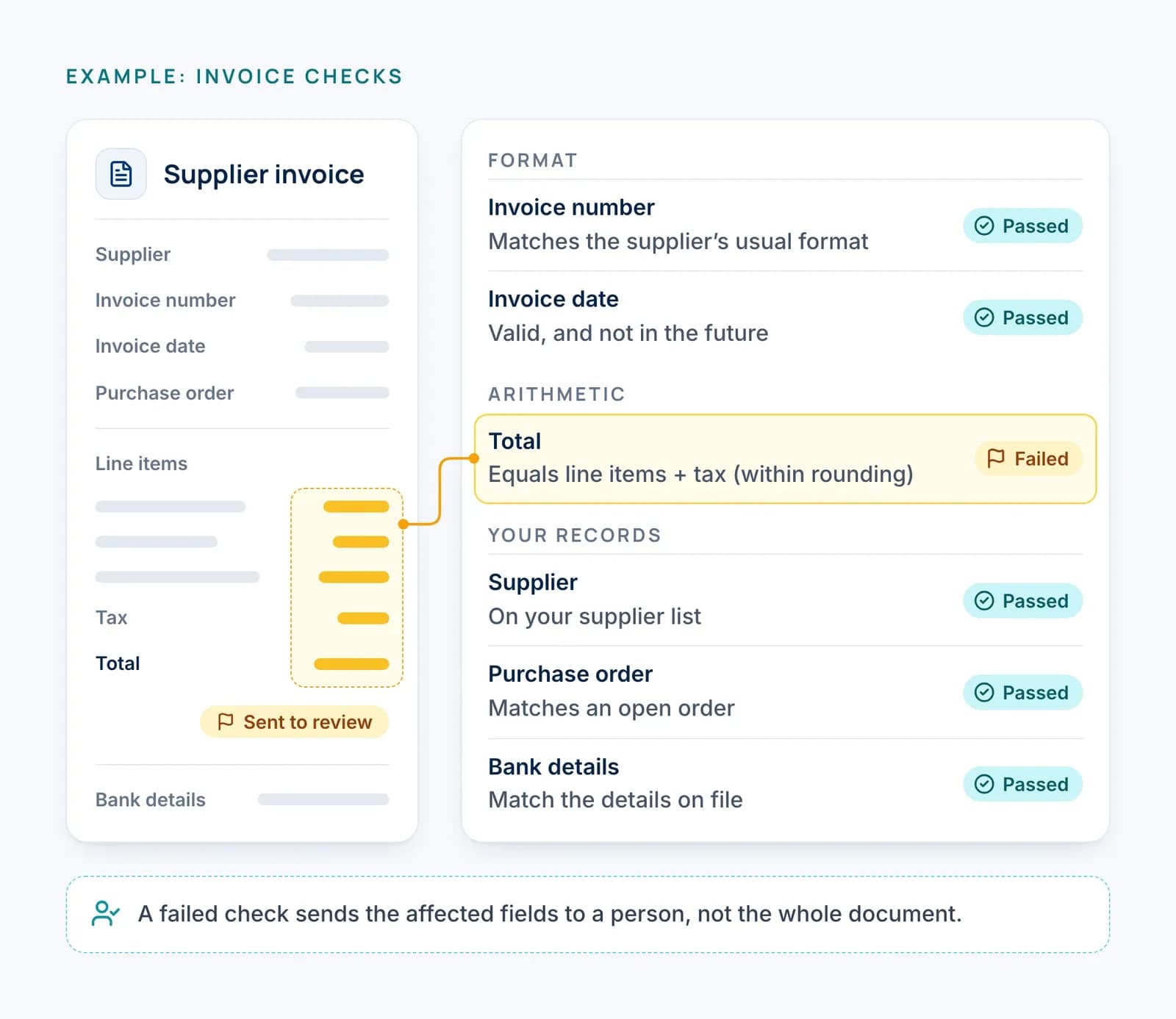This screenshot has width=1176, height=1019.
Task: Click 'Match the details on file' description
Action: pos(615,799)
